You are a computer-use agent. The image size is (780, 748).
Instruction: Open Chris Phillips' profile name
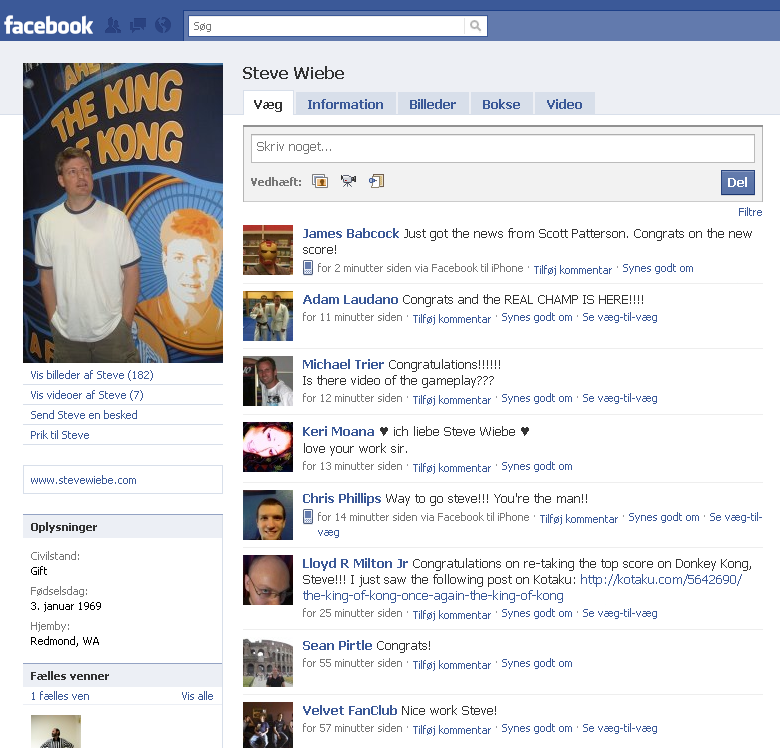[342, 498]
